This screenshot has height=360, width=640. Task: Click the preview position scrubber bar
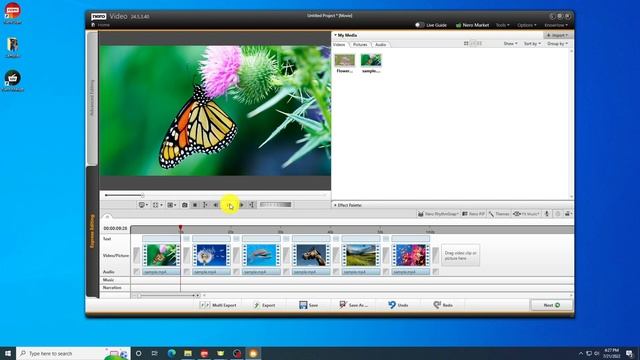pyautogui.click(x=216, y=195)
